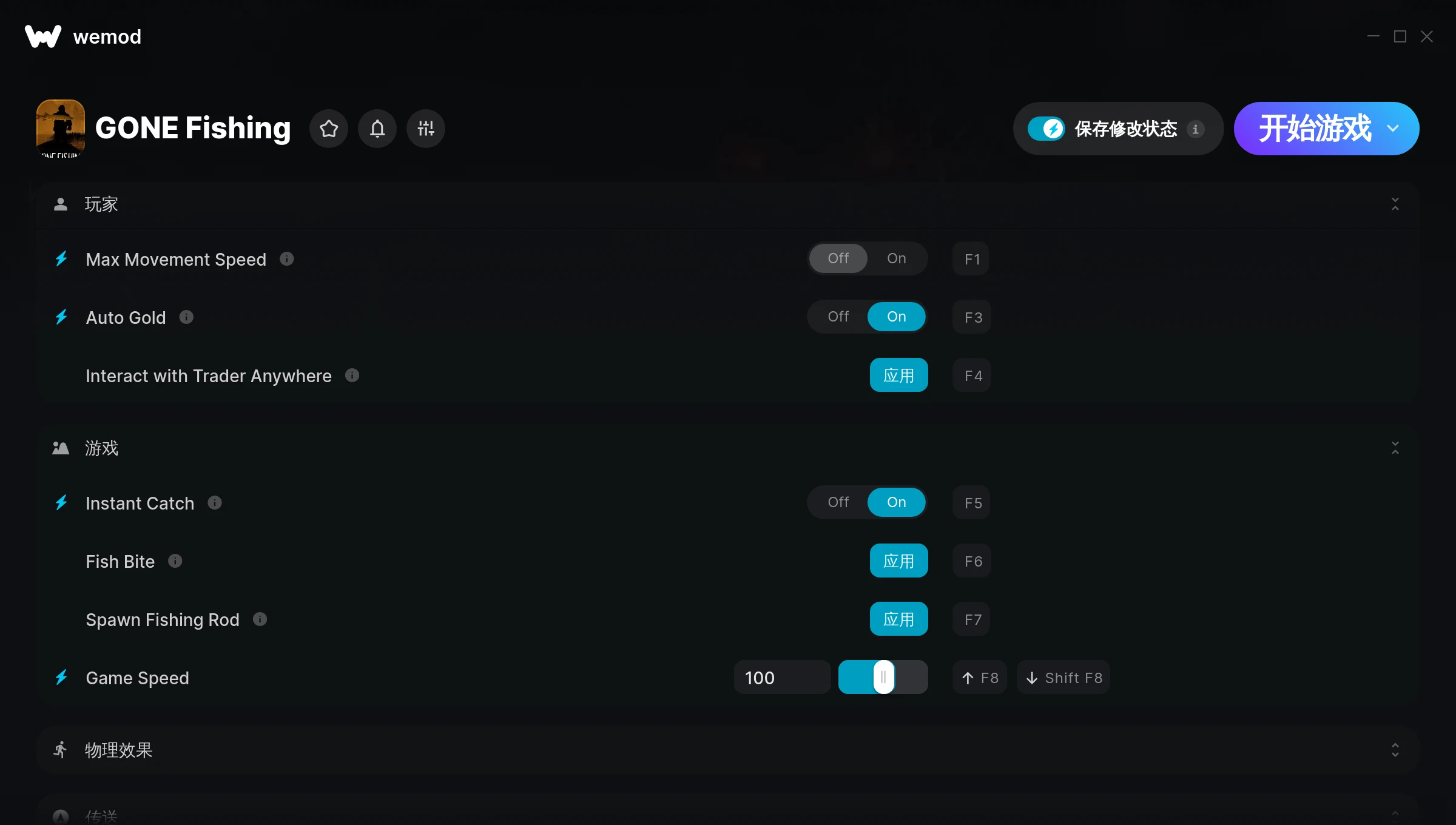Click the Game Speed slider handle

pyautogui.click(x=884, y=677)
